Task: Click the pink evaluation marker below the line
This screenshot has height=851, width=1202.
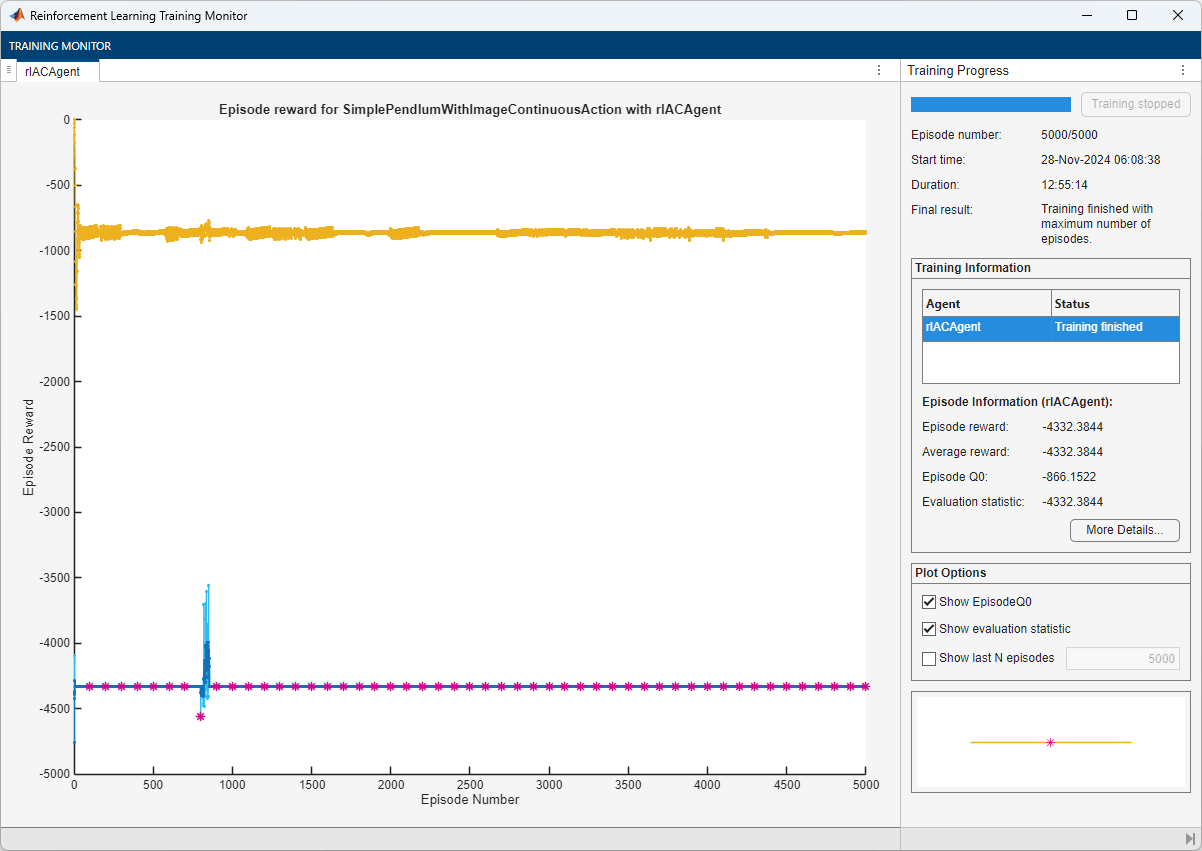Action: point(200,716)
